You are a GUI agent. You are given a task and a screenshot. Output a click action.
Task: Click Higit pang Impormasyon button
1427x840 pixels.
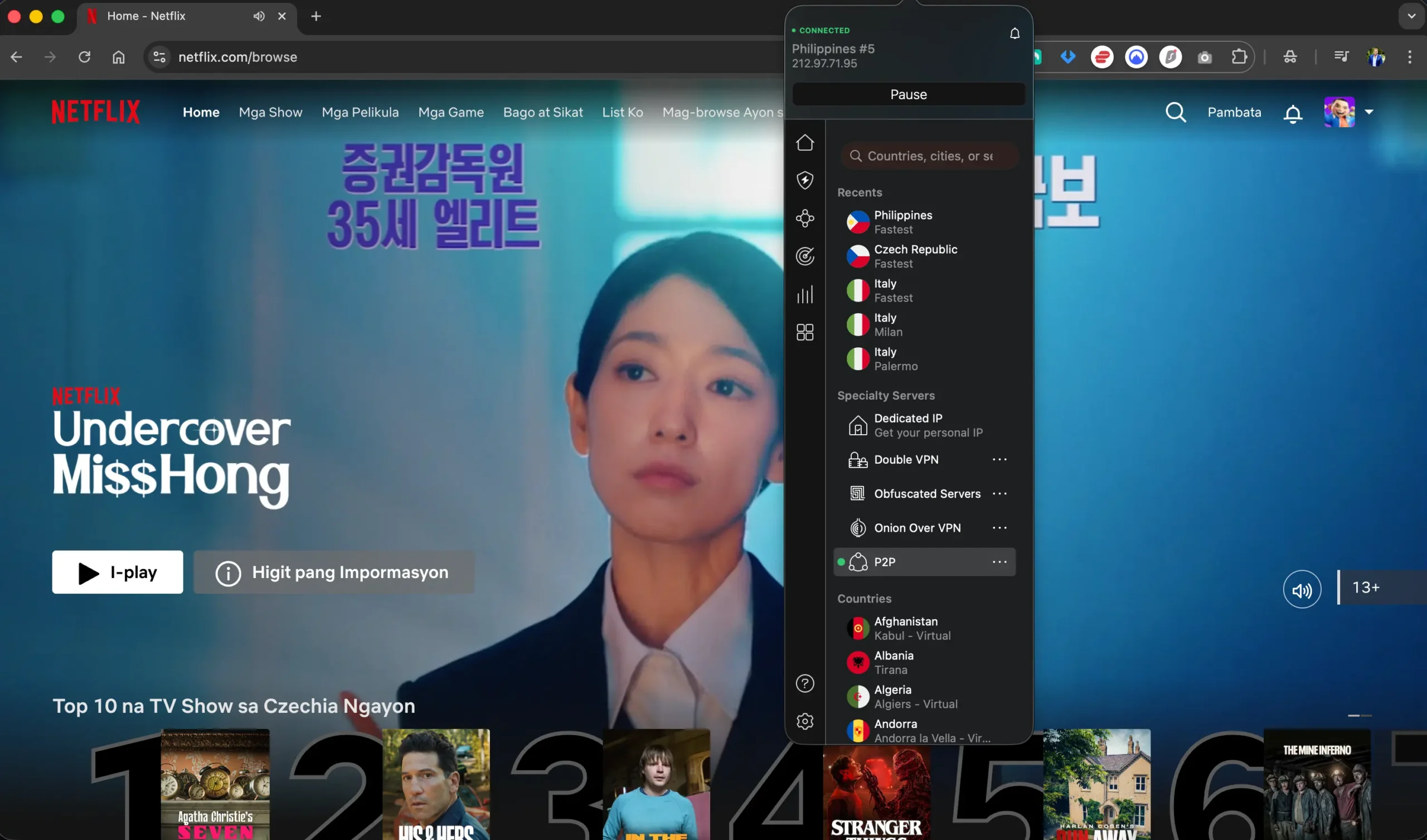coord(334,572)
